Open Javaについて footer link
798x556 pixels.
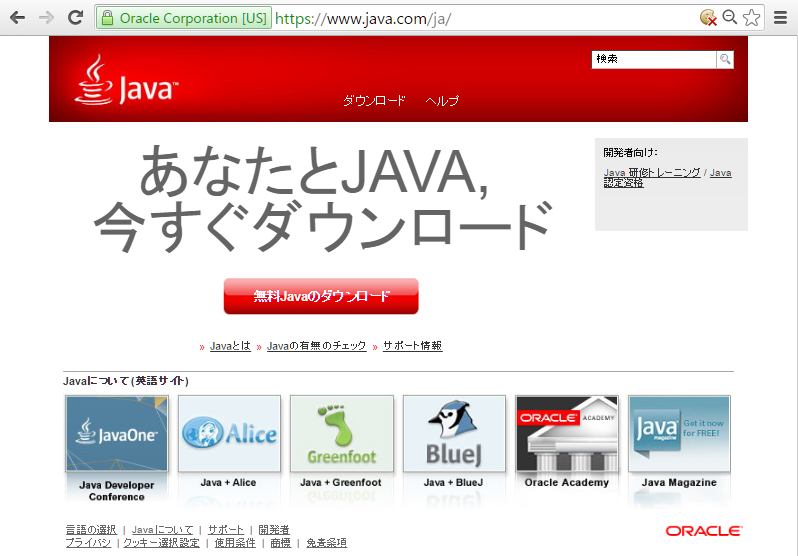[162, 530]
